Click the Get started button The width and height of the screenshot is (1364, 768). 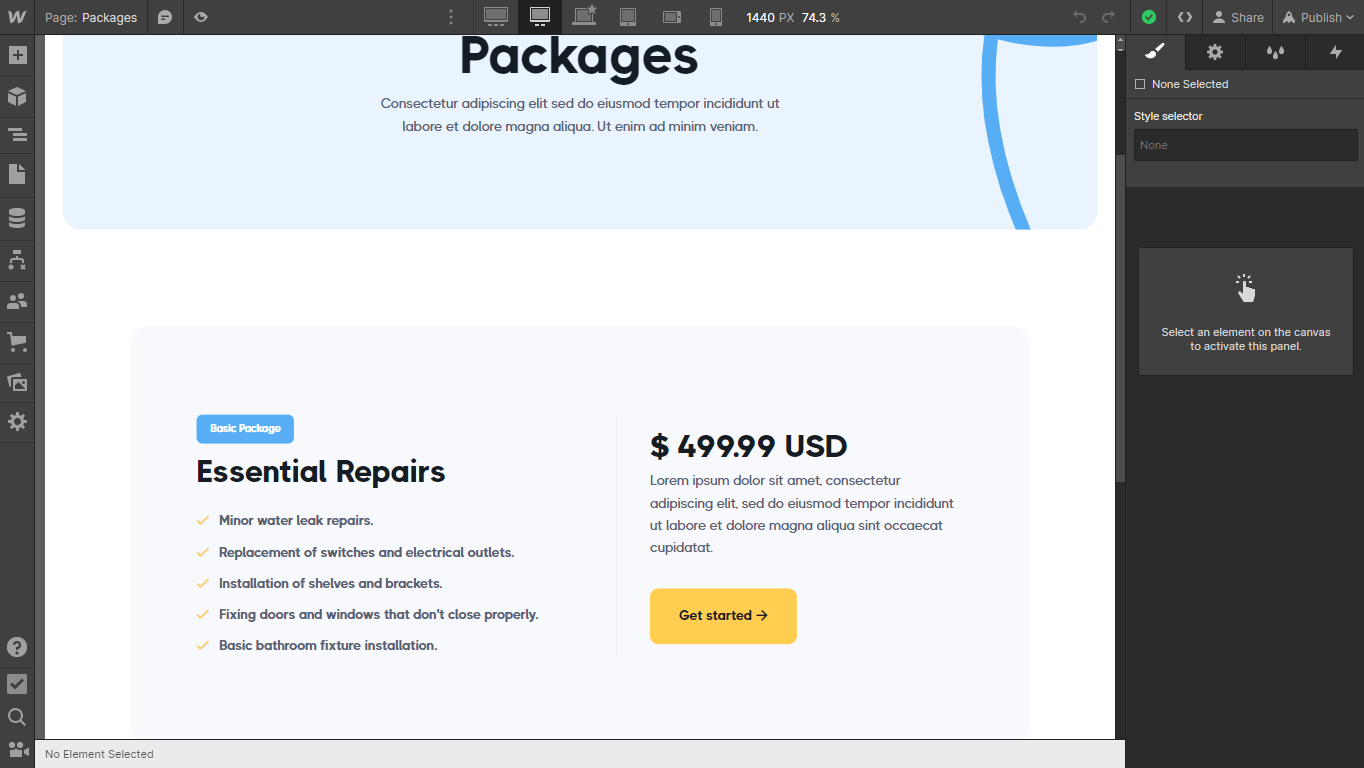[723, 616]
